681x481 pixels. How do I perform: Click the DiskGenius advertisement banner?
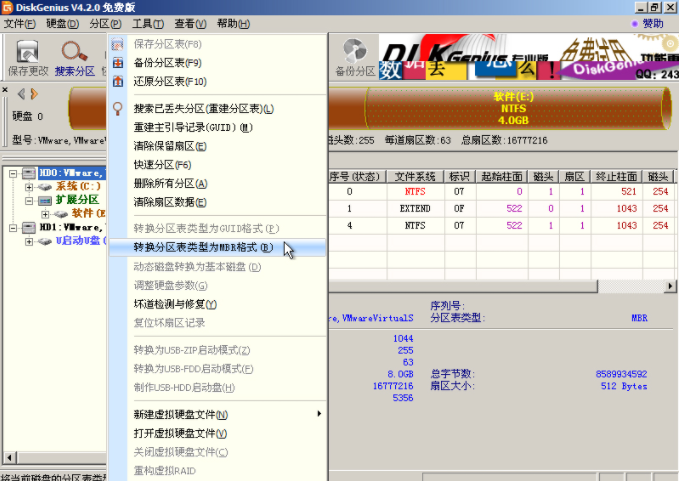tap(529, 57)
